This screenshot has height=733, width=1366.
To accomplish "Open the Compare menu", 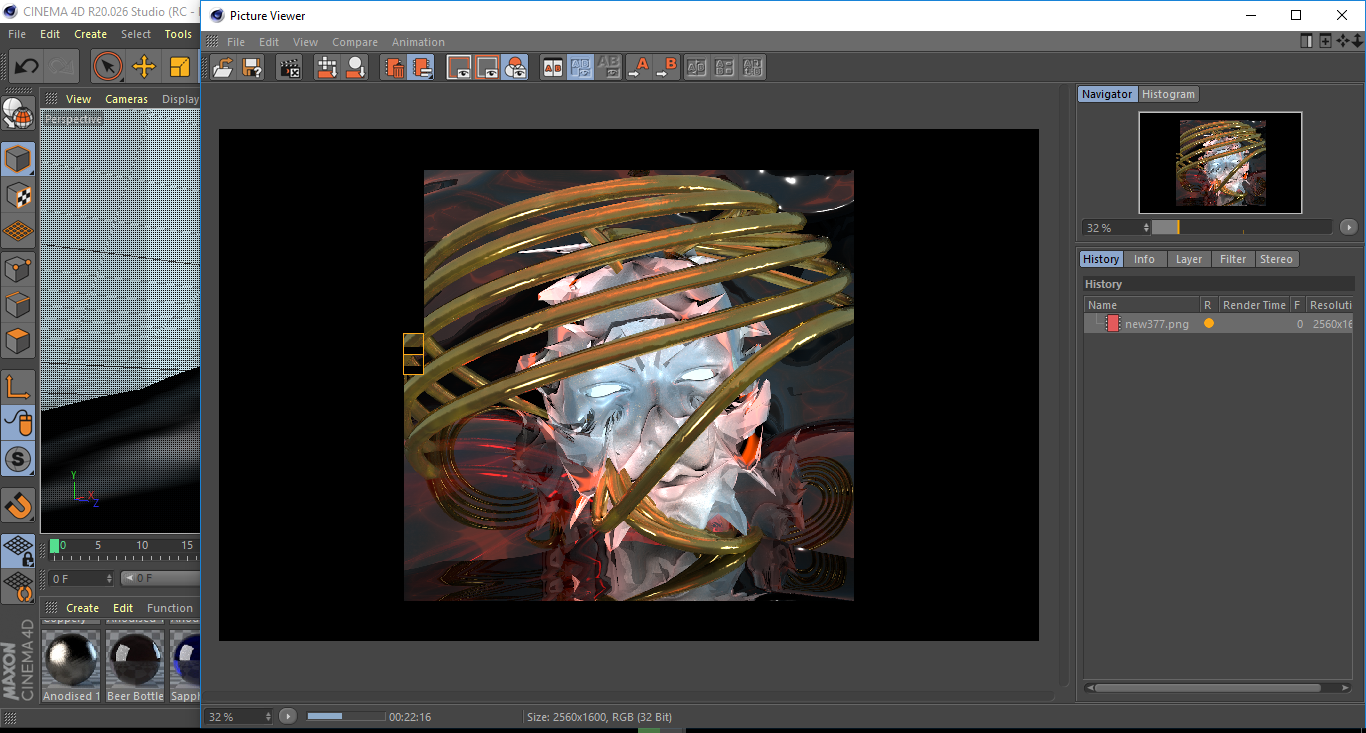I will pyautogui.click(x=355, y=42).
